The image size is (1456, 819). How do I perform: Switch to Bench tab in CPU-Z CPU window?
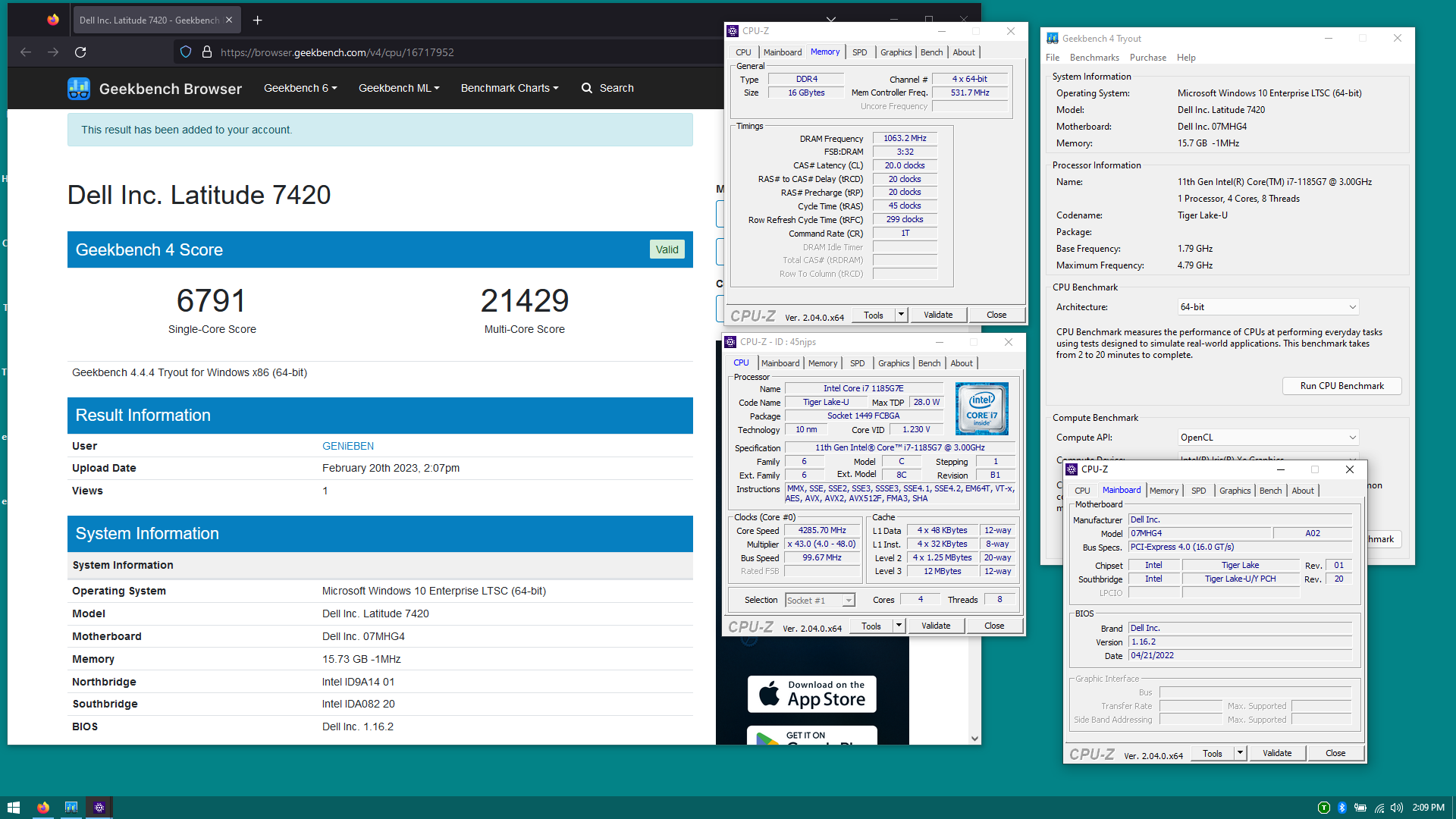(929, 363)
